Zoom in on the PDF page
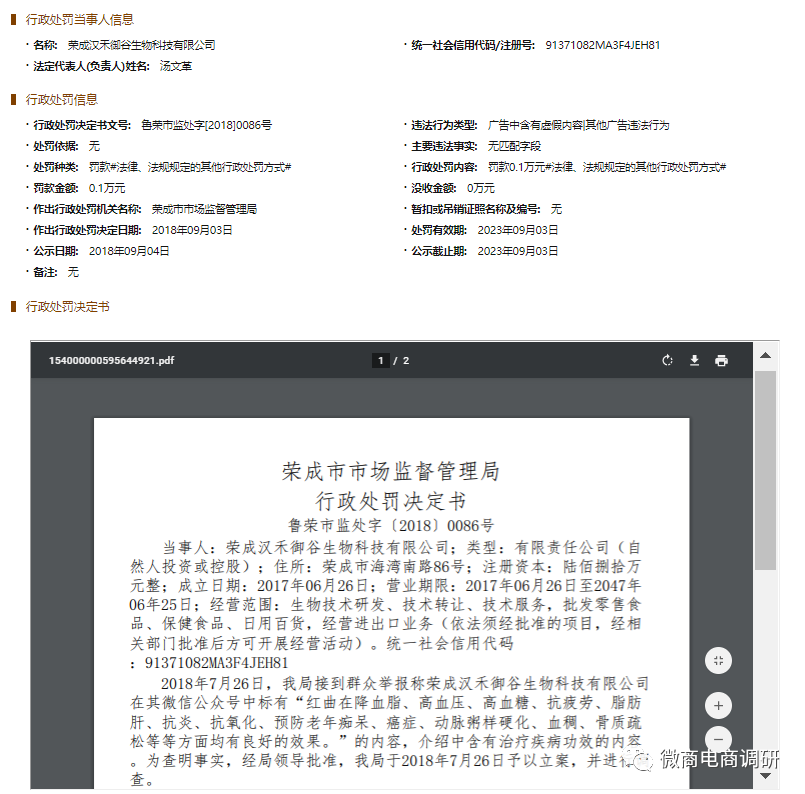This screenshot has width=805, height=794. 718,706
